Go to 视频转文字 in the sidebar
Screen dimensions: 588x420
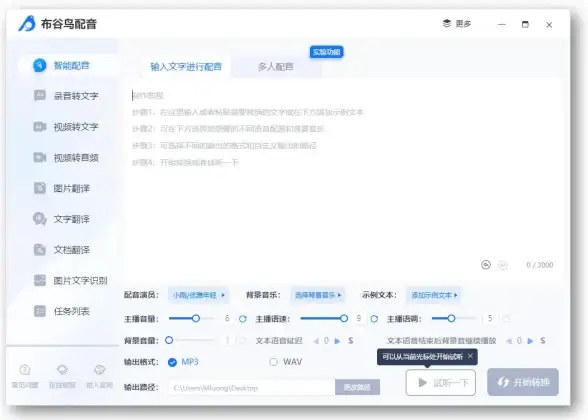pyautogui.click(x=66, y=127)
